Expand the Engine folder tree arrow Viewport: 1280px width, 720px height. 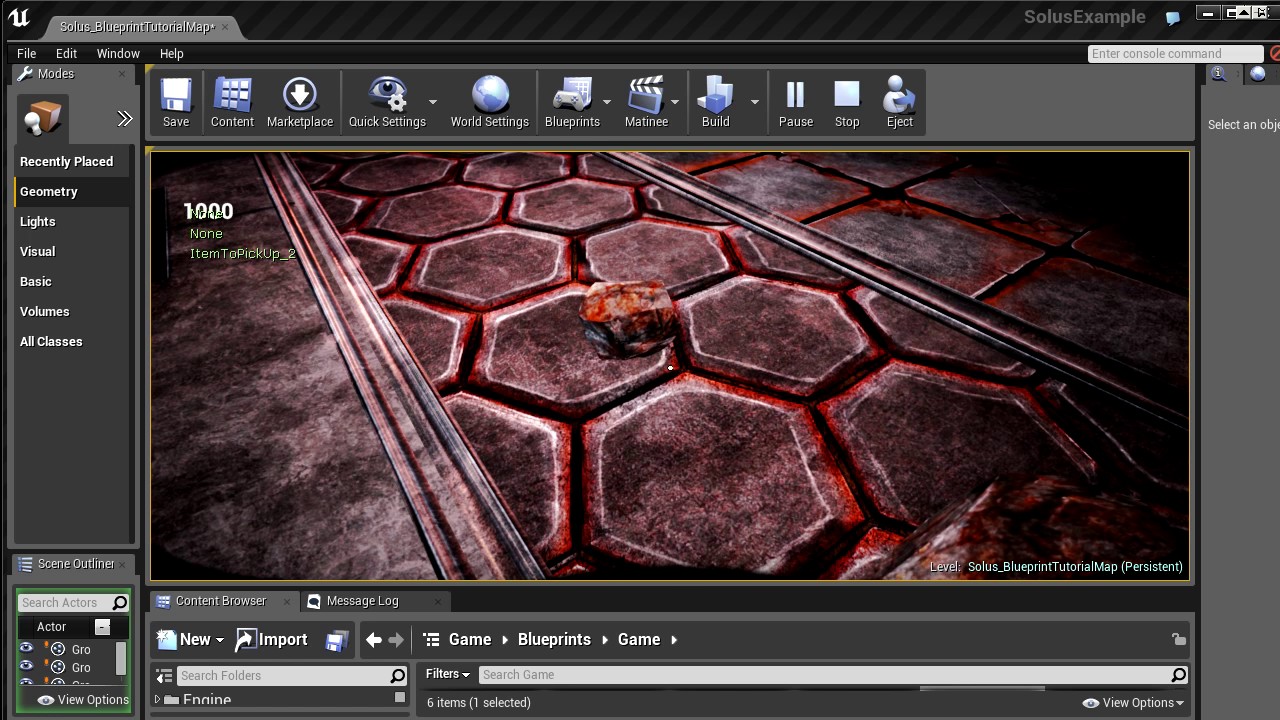(x=158, y=700)
